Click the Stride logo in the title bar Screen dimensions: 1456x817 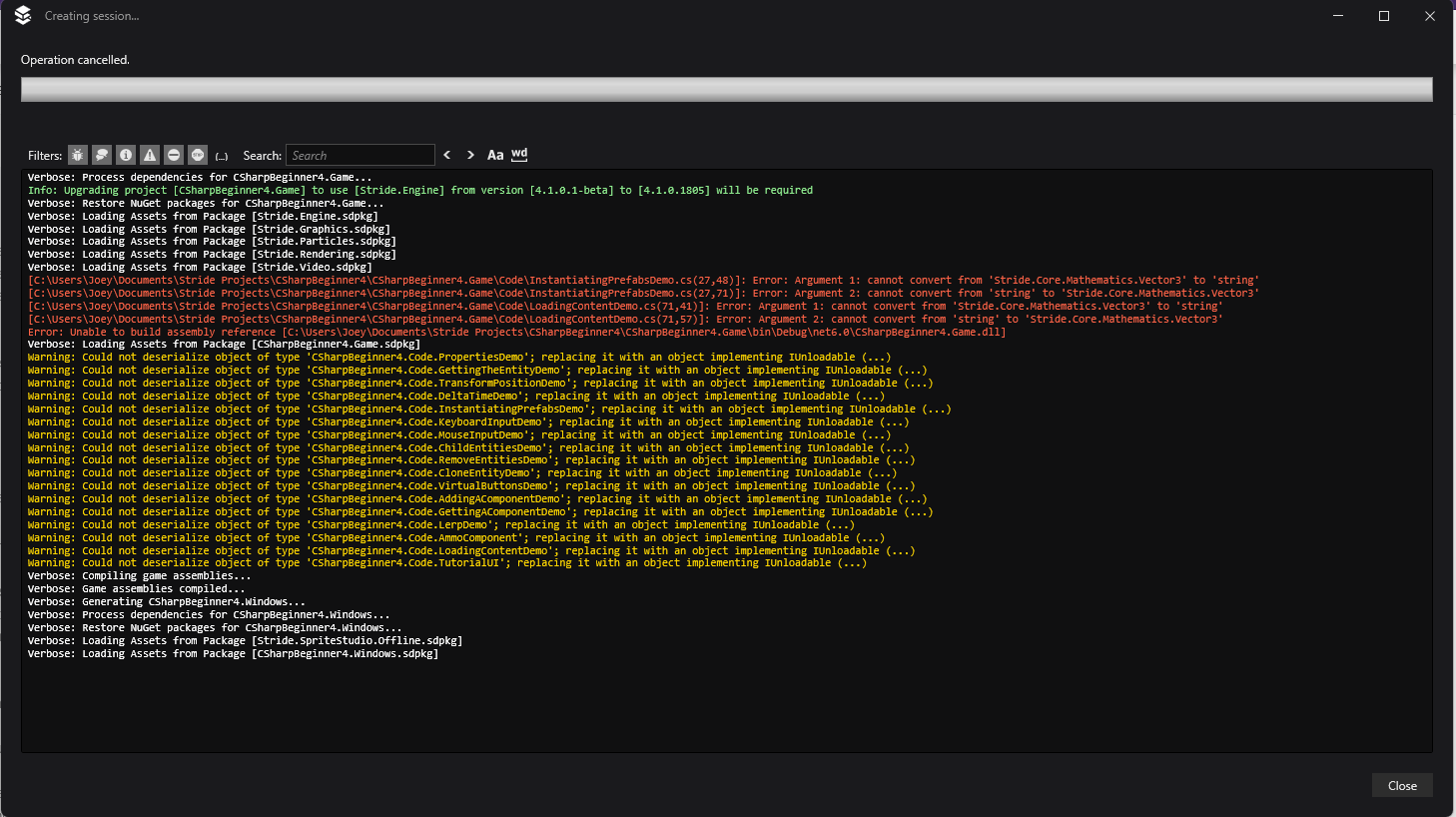point(22,15)
